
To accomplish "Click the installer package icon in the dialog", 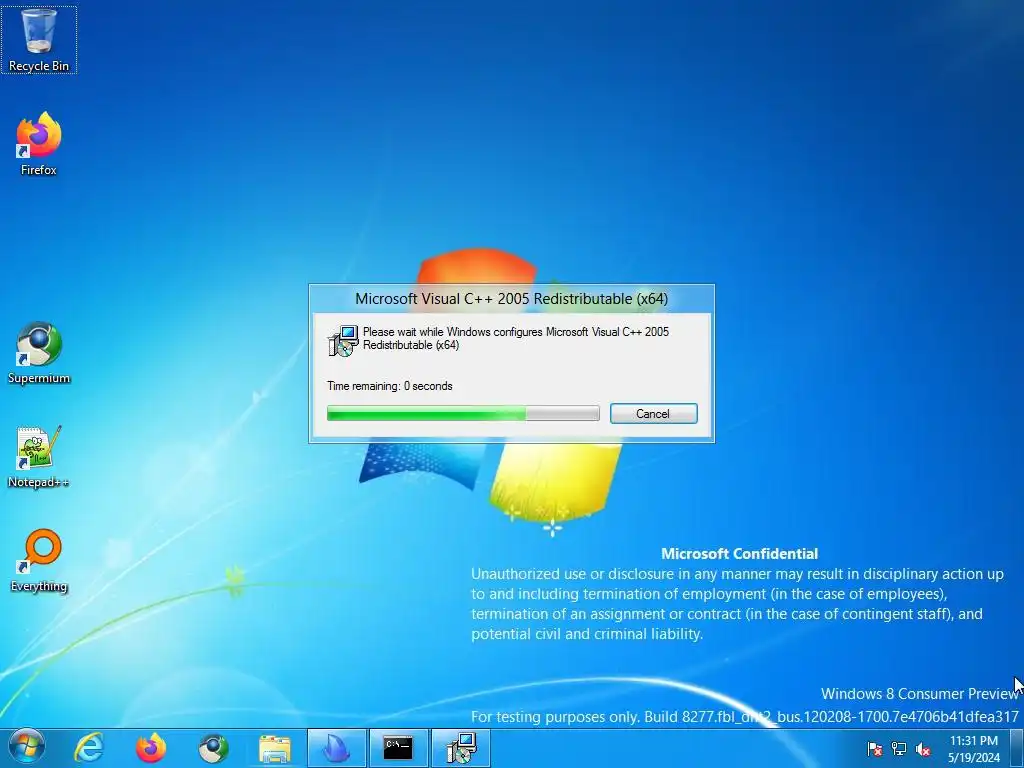I will pos(343,340).
